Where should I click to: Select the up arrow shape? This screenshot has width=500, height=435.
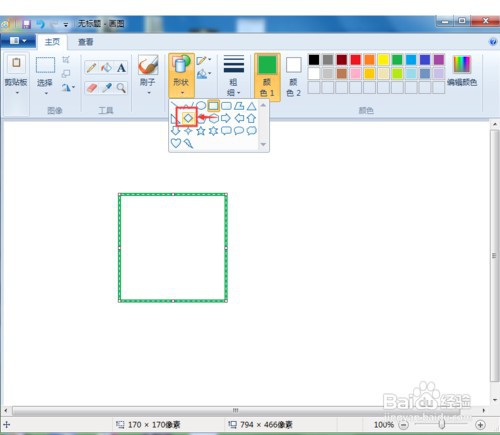[x=251, y=118]
